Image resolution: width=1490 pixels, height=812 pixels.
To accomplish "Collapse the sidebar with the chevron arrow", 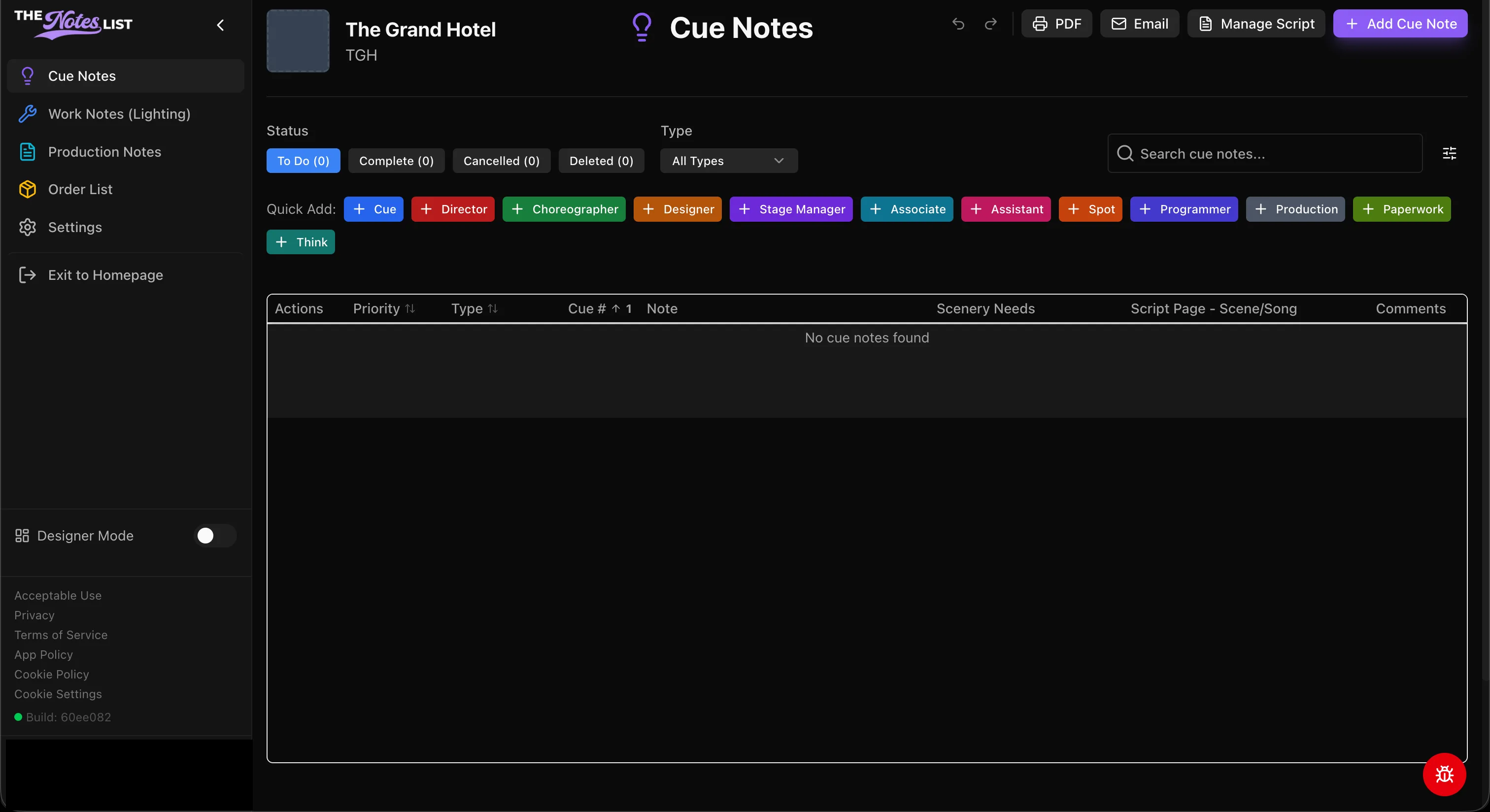I will 220,25.
